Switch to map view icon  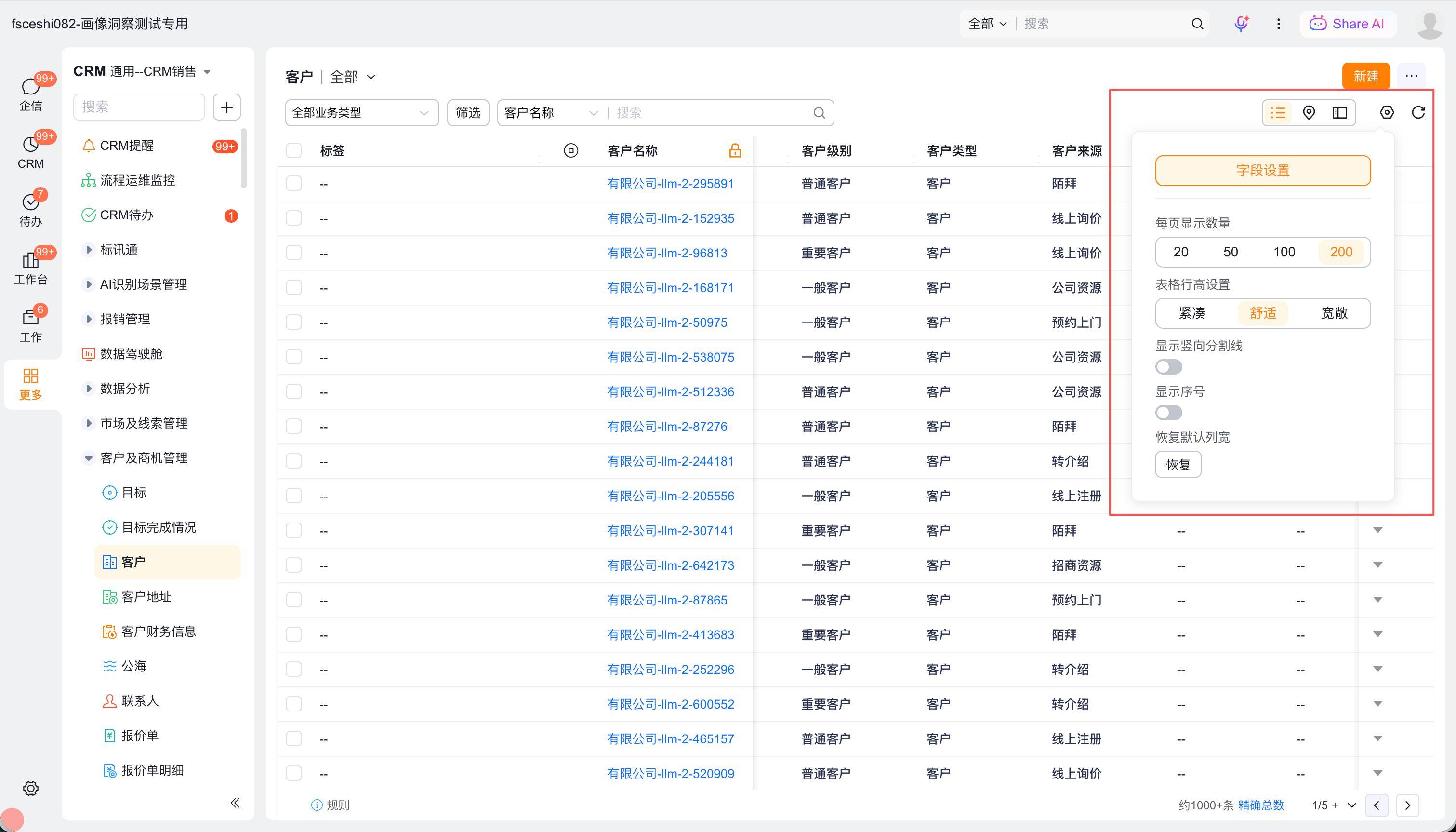click(x=1309, y=113)
